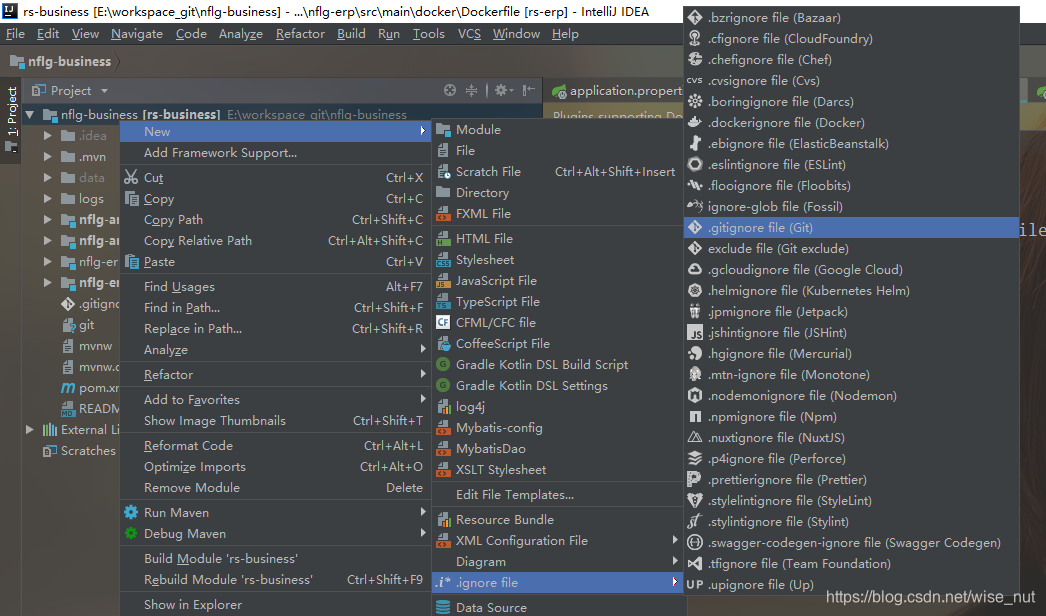The height and width of the screenshot is (616, 1046).
Task: Switch to application.properties editor tab
Action: (x=616, y=91)
